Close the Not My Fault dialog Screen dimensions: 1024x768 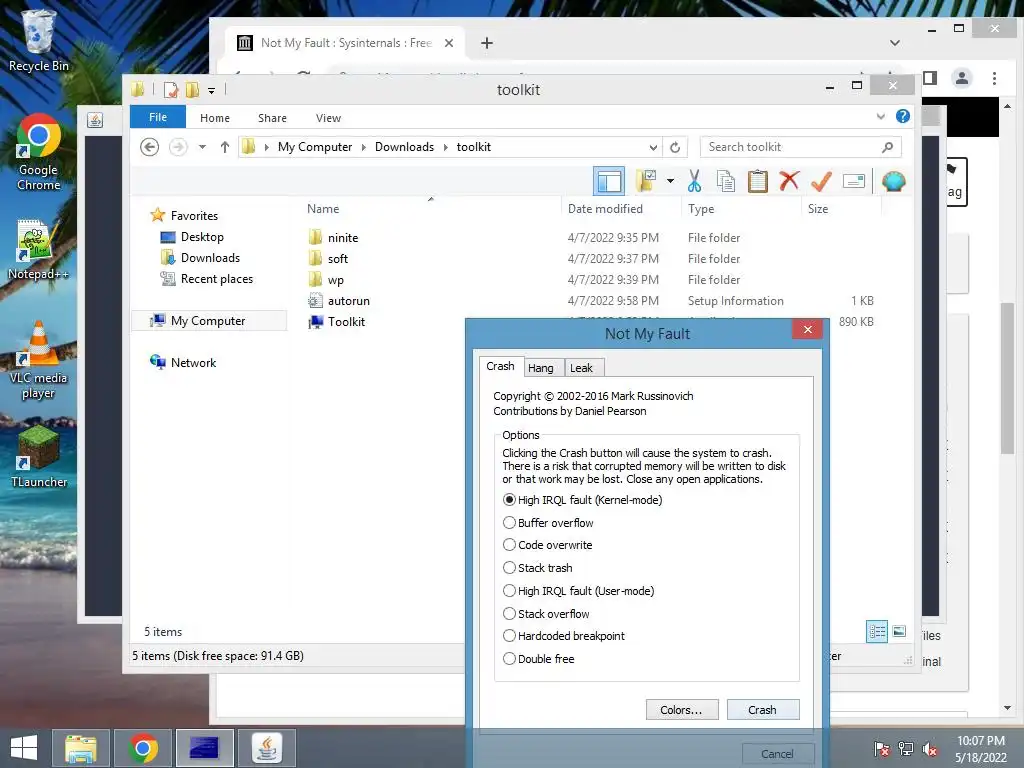807,329
